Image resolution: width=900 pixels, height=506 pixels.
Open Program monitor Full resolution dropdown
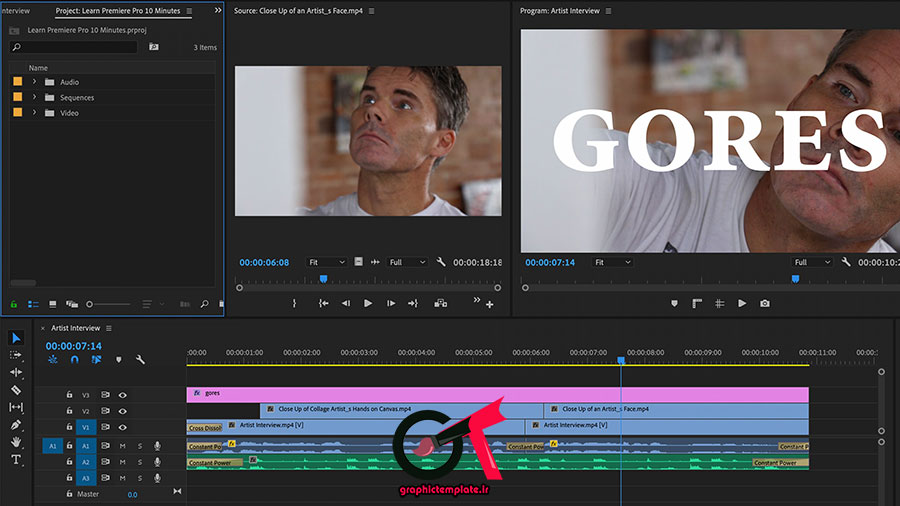point(812,262)
